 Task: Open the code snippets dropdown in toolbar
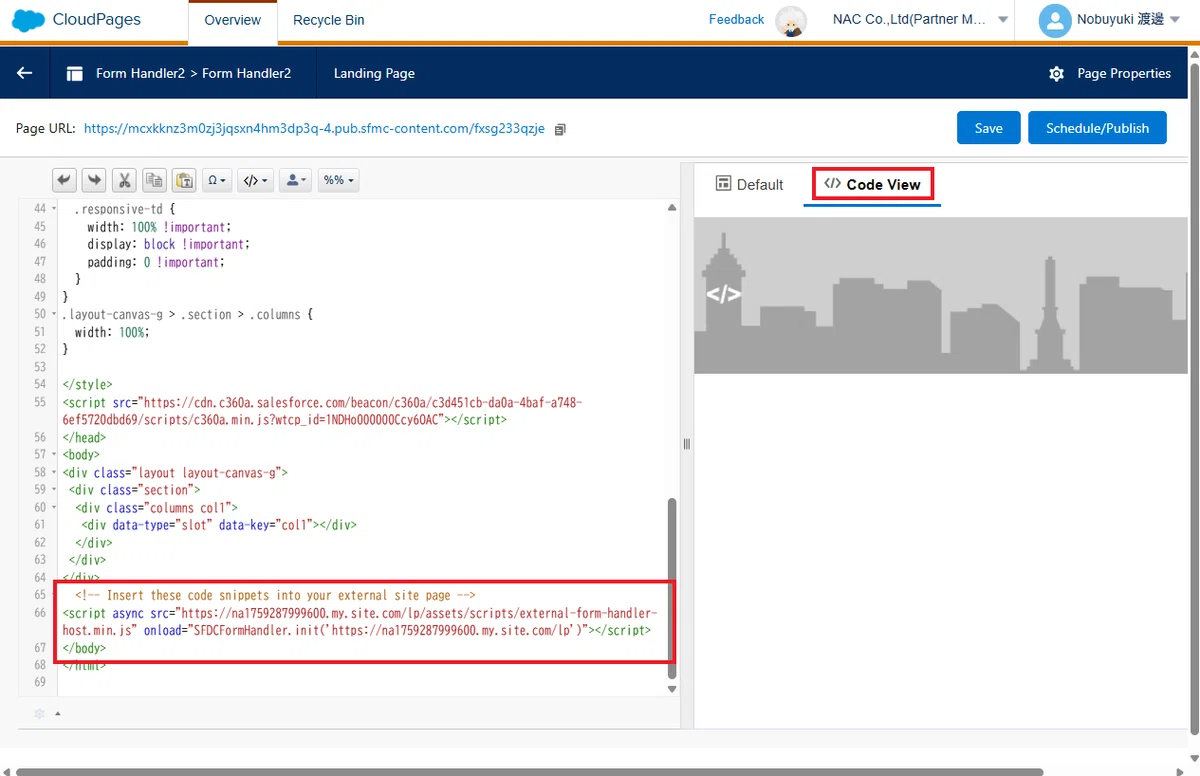pos(256,180)
